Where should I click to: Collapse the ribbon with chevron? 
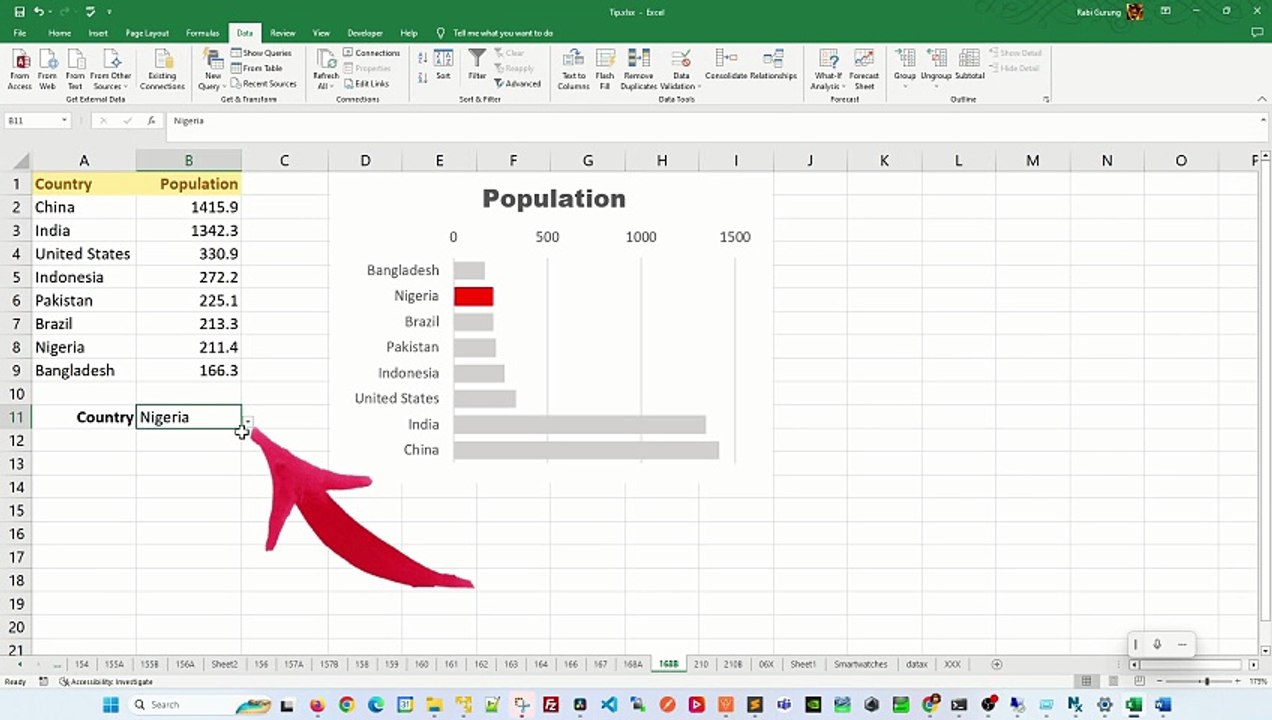click(x=1262, y=99)
